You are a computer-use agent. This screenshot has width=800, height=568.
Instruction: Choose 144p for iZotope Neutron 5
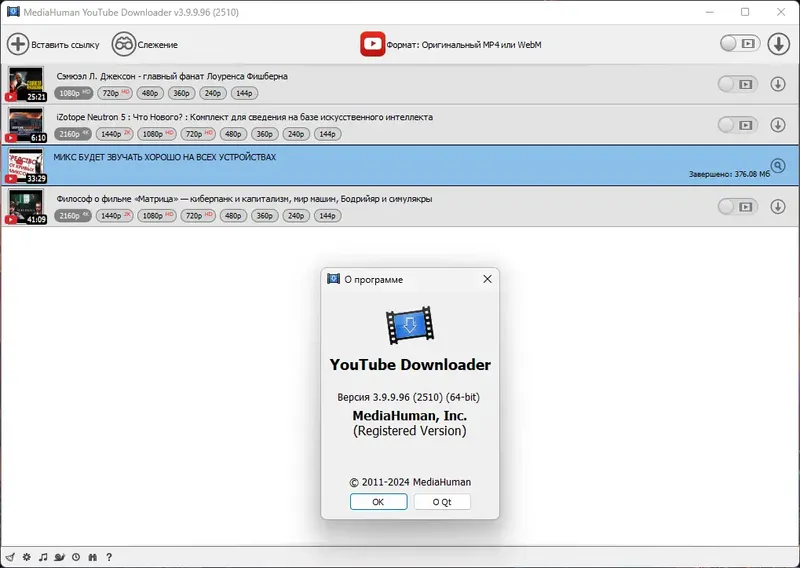pyautogui.click(x=328, y=134)
